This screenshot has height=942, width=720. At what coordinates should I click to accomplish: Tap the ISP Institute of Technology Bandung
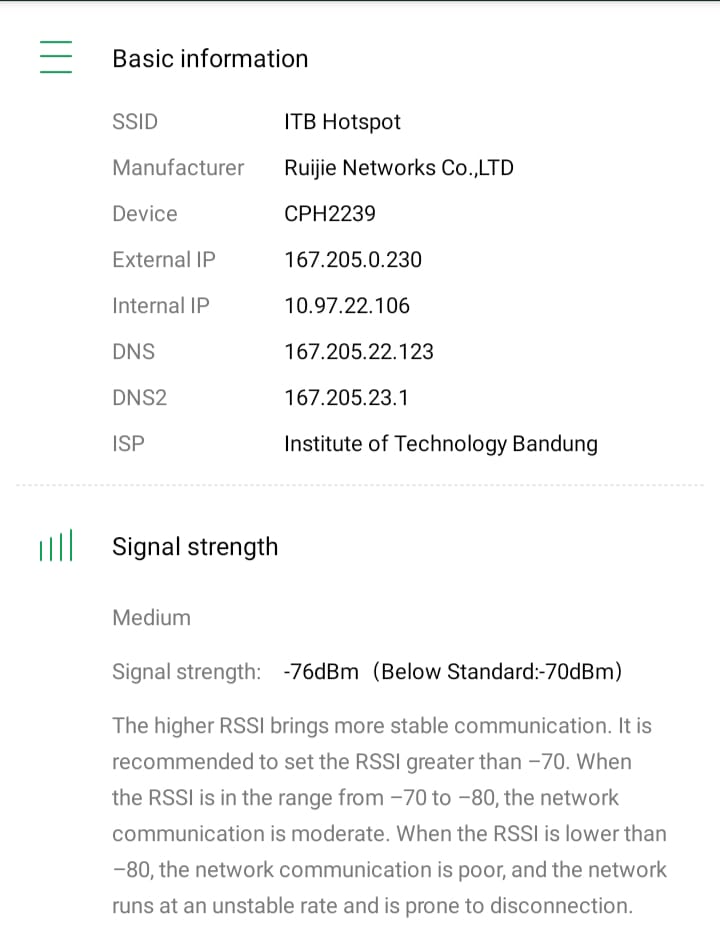pos(440,444)
